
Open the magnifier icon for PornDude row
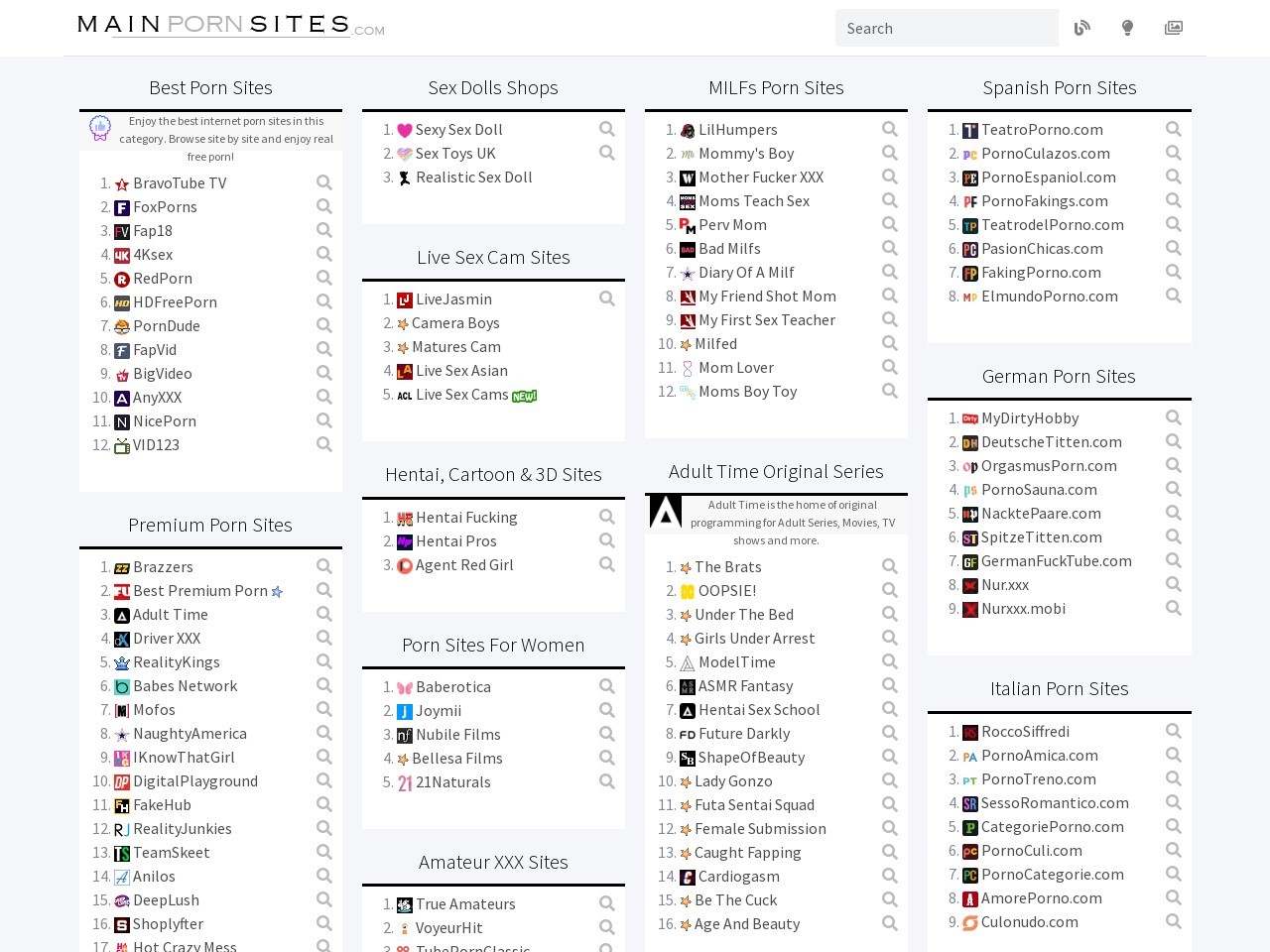point(324,325)
